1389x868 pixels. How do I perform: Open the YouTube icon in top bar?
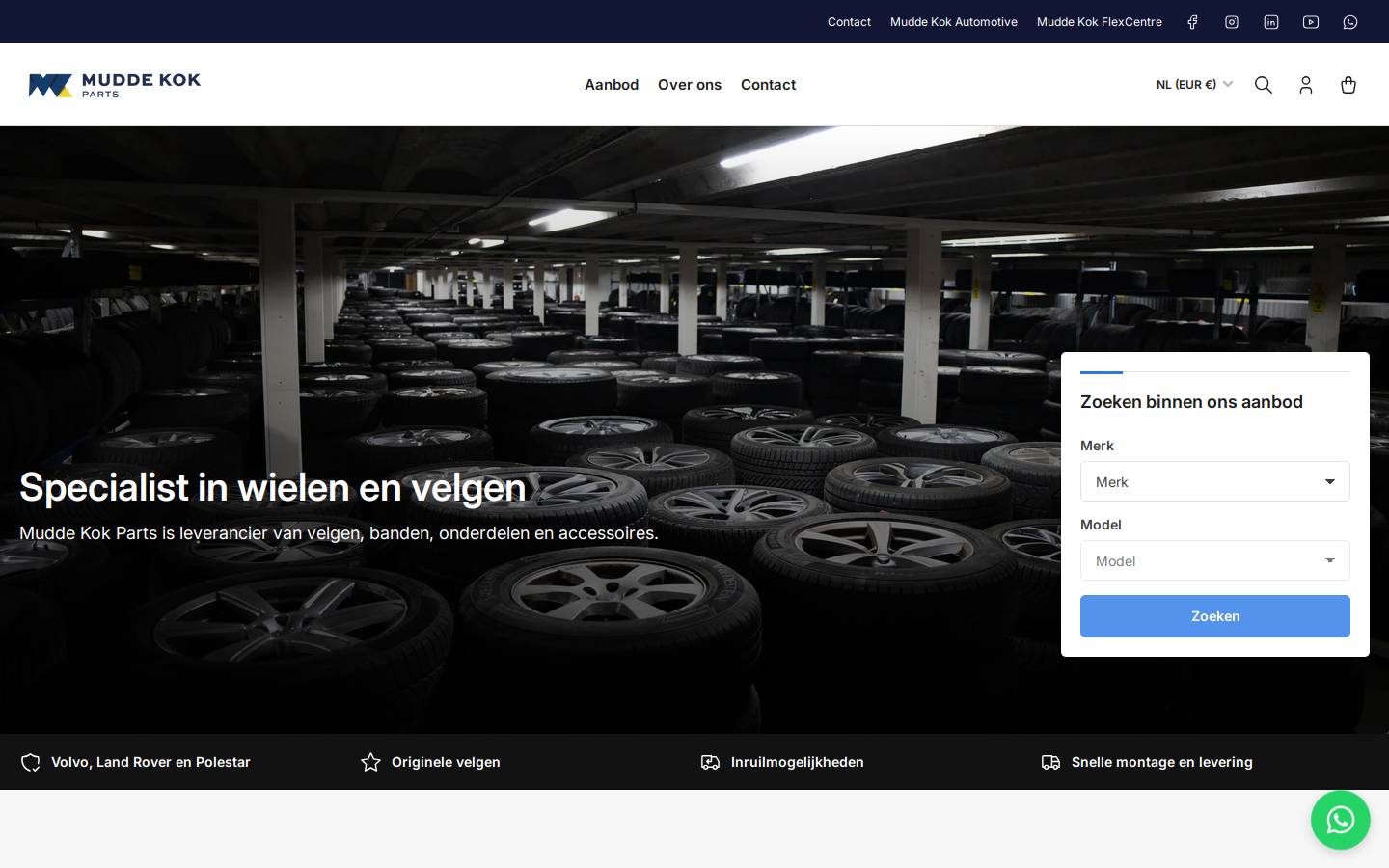coord(1311,22)
